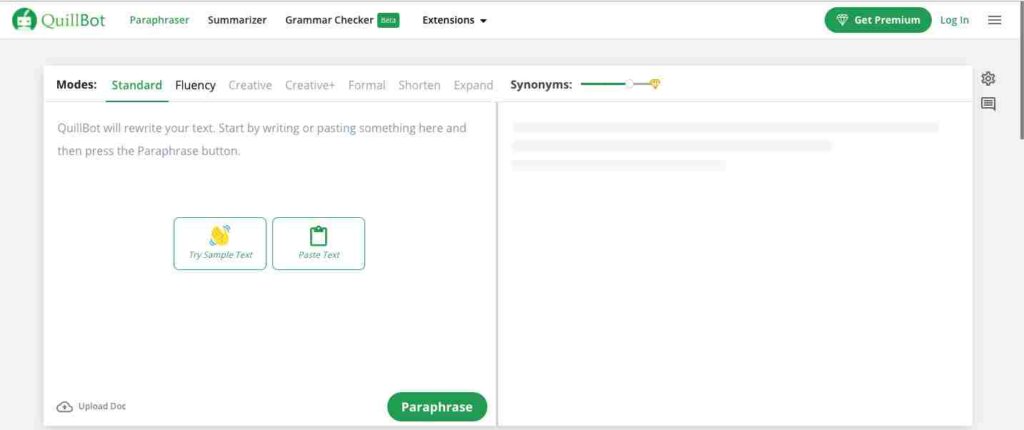Open the feedback comment icon
Viewport: 1024px width, 430px height.
(988, 104)
